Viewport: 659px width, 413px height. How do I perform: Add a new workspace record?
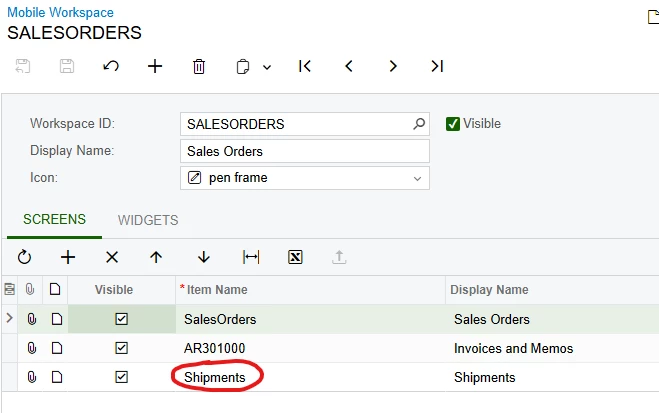click(155, 66)
